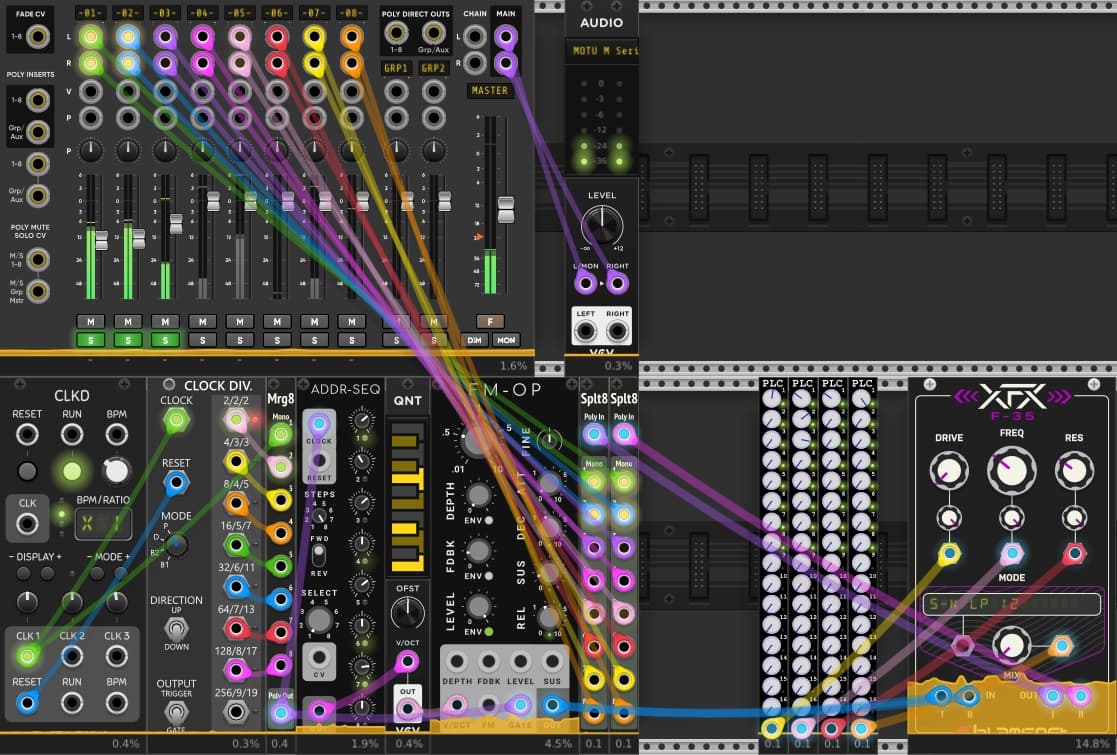Screen dimensions: 1117x755
Task: Click the -01- channel name label
Action: (90, 13)
